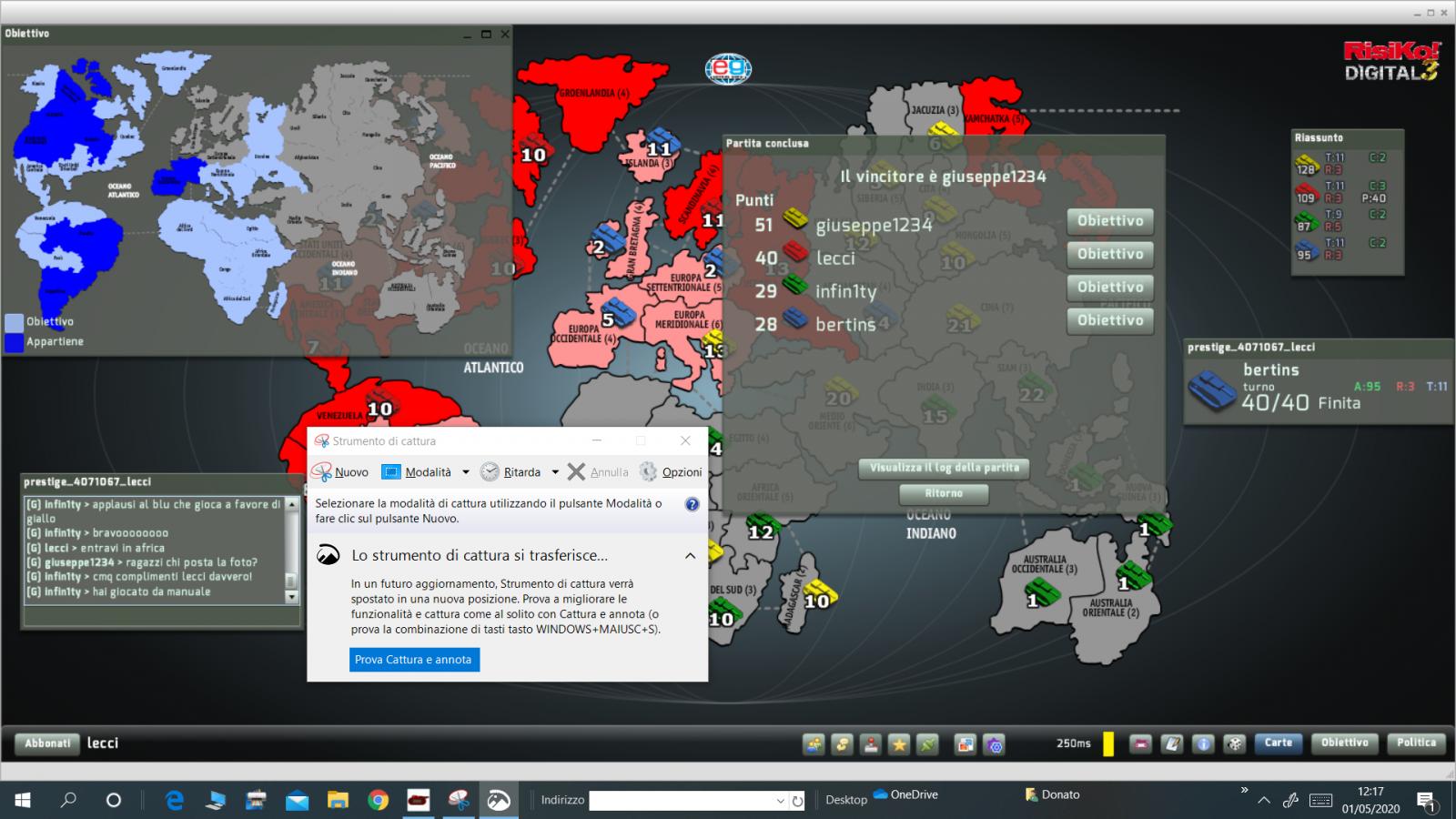Open the Modalità dropdown arrow
This screenshot has width=1456, height=819.
466,471
